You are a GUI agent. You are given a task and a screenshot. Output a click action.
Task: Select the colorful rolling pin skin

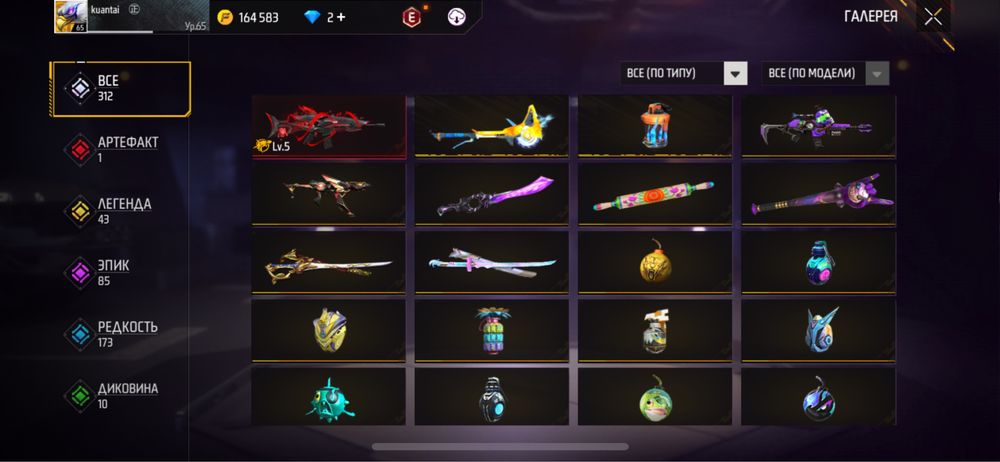[655, 194]
